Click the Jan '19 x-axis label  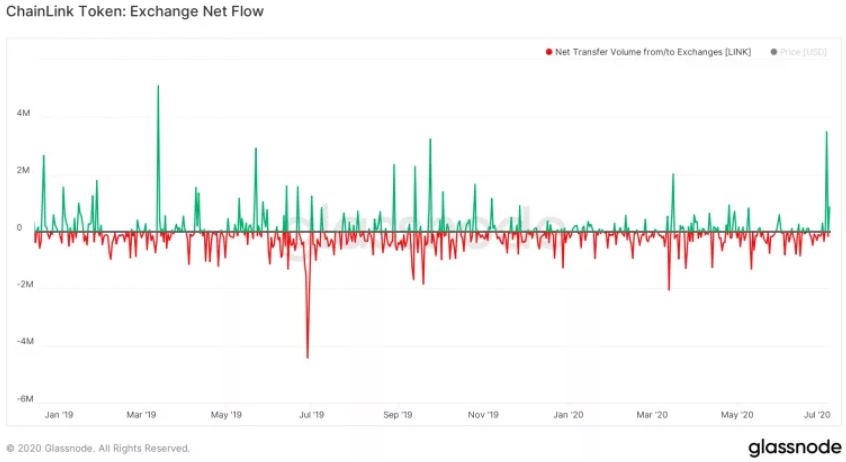[x=59, y=415]
